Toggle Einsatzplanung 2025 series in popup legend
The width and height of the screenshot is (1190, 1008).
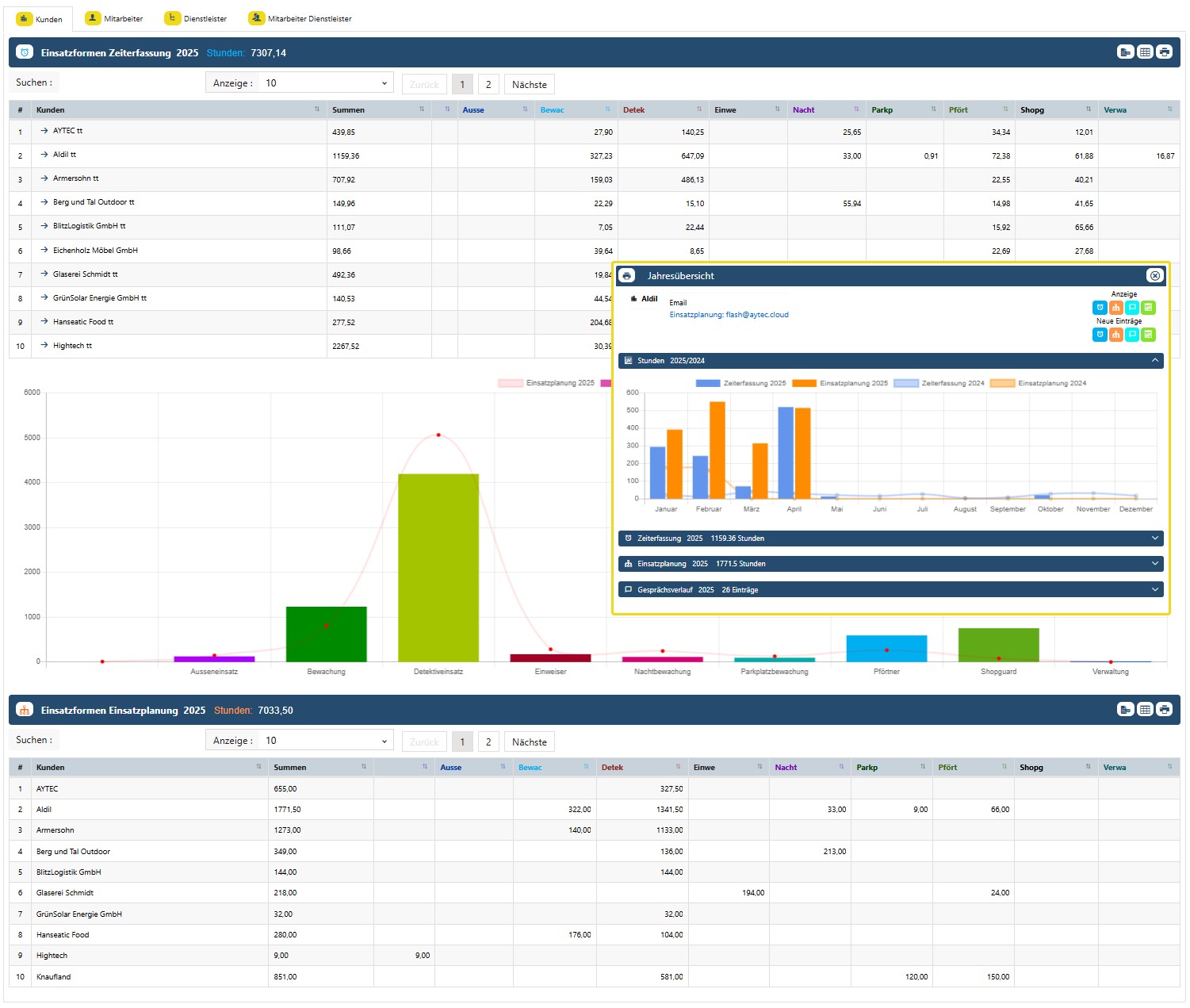coord(840,383)
